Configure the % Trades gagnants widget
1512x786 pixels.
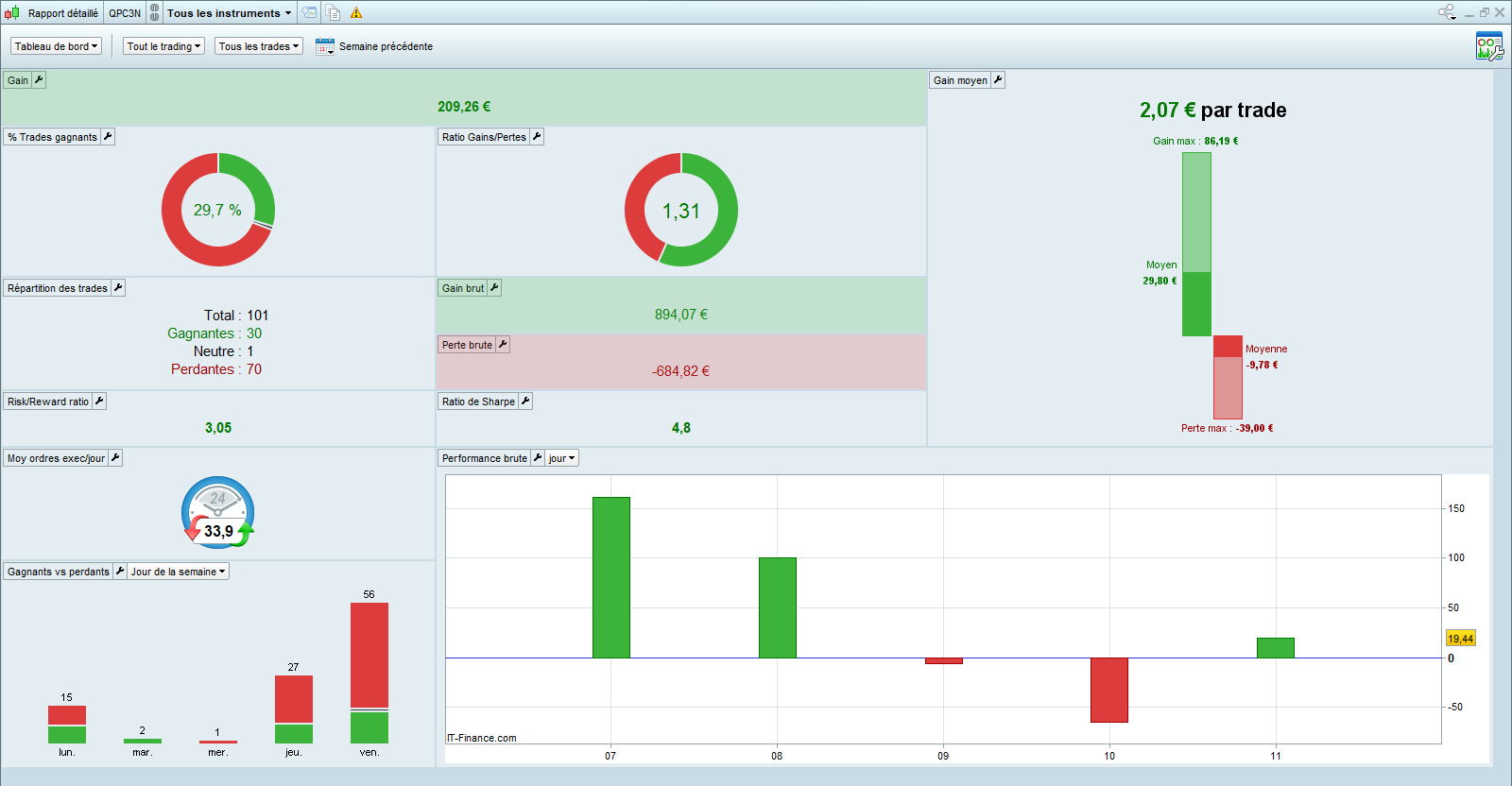pyautogui.click(x=108, y=137)
